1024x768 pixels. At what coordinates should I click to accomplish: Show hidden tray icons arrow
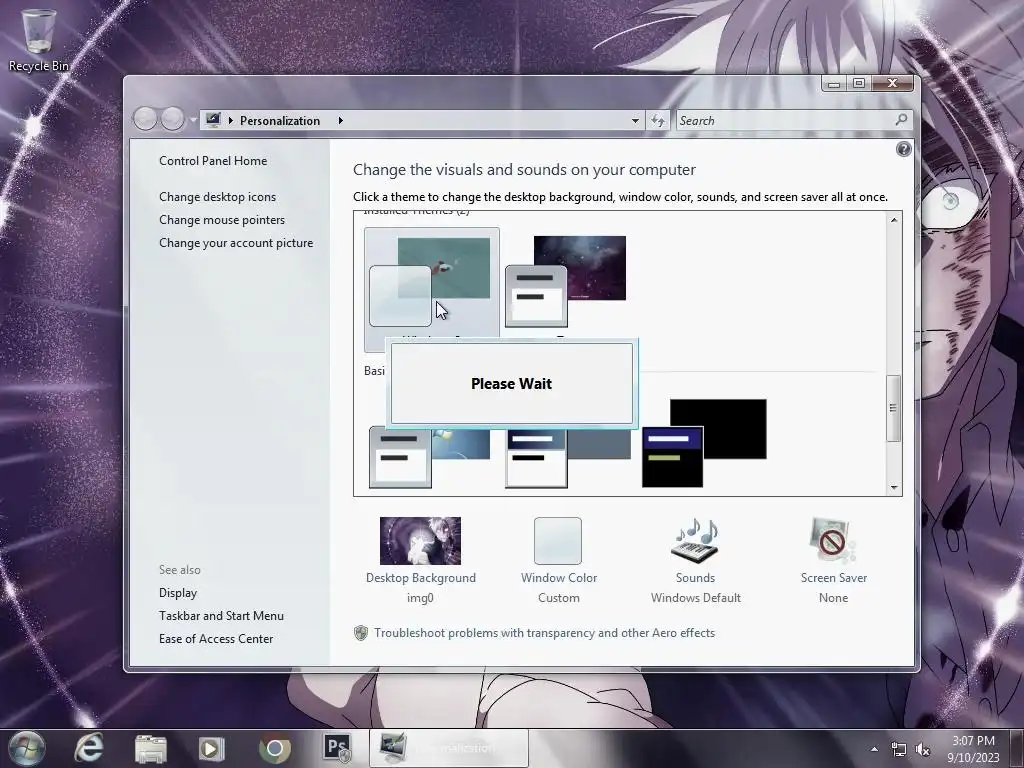click(874, 749)
